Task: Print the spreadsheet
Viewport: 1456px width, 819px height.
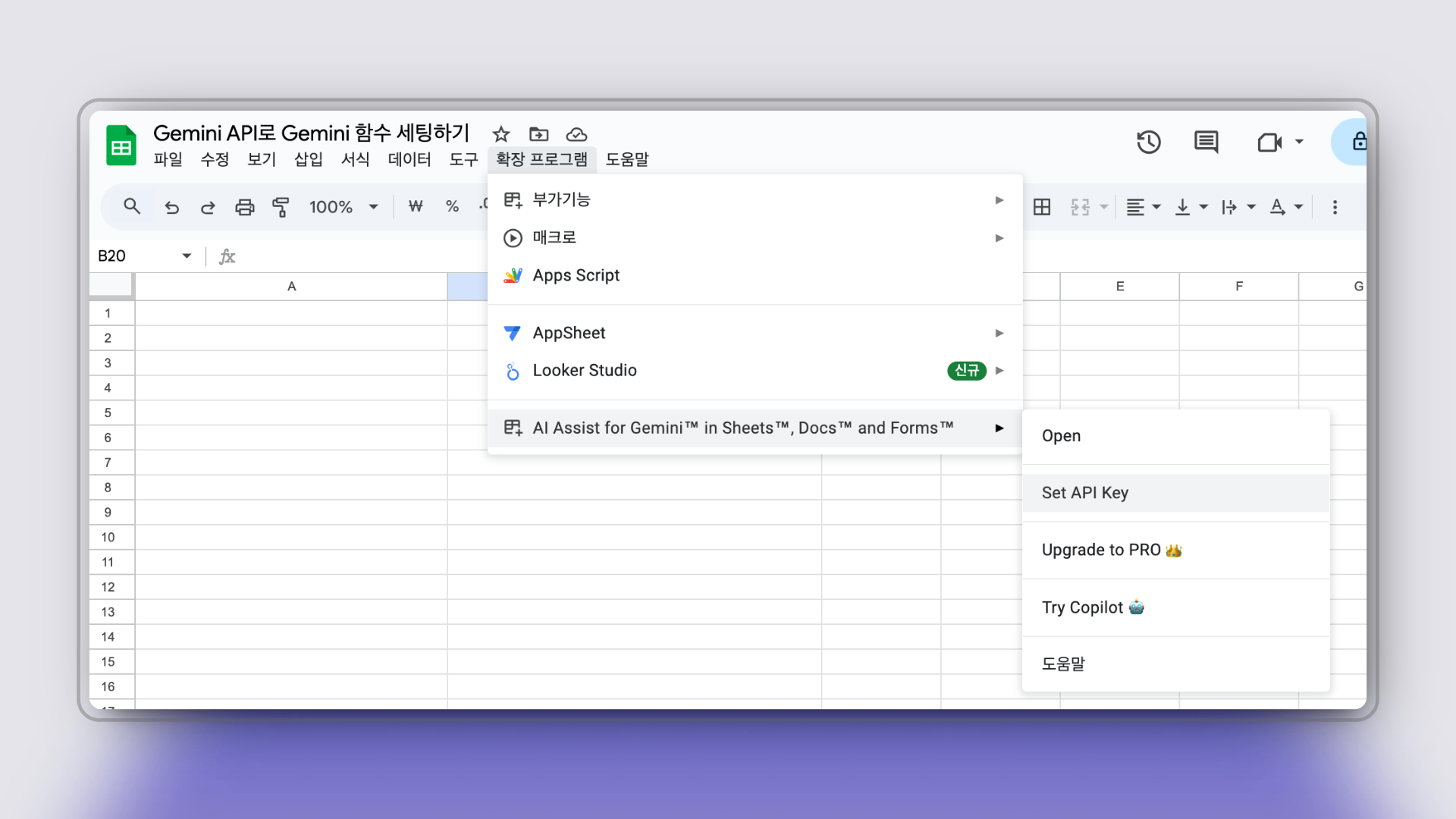Action: tap(244, 207)
